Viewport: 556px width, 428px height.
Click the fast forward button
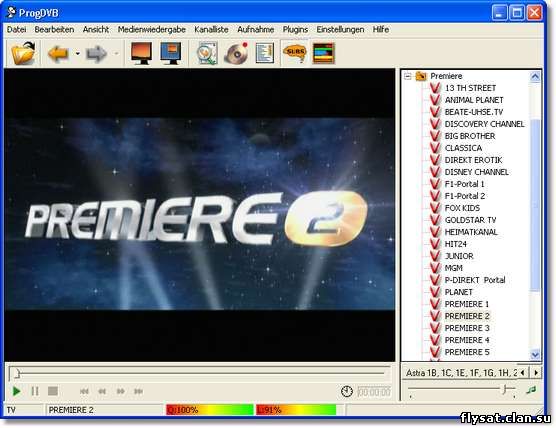pos(121,391)
